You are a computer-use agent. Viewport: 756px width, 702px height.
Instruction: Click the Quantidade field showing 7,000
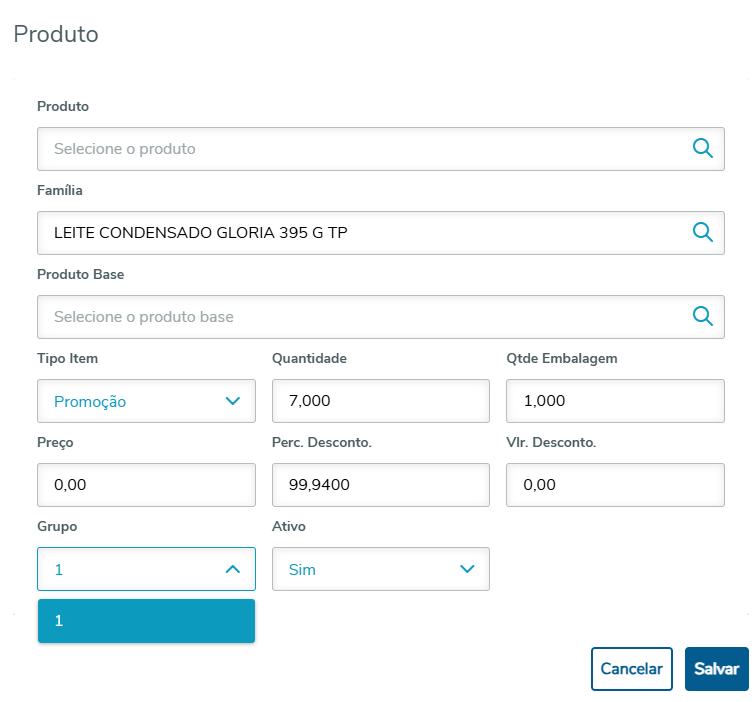click(380, 401)
